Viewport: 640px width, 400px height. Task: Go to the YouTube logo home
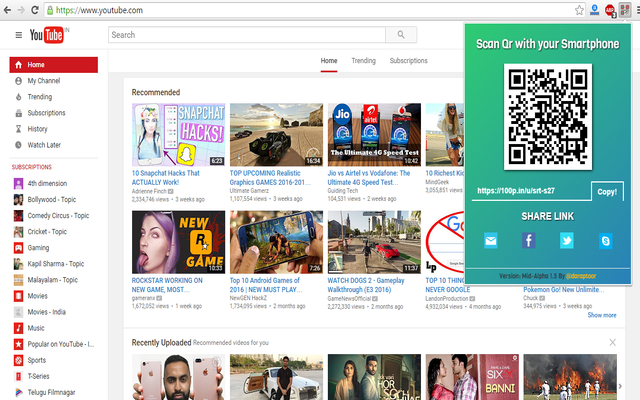point(47,35)
